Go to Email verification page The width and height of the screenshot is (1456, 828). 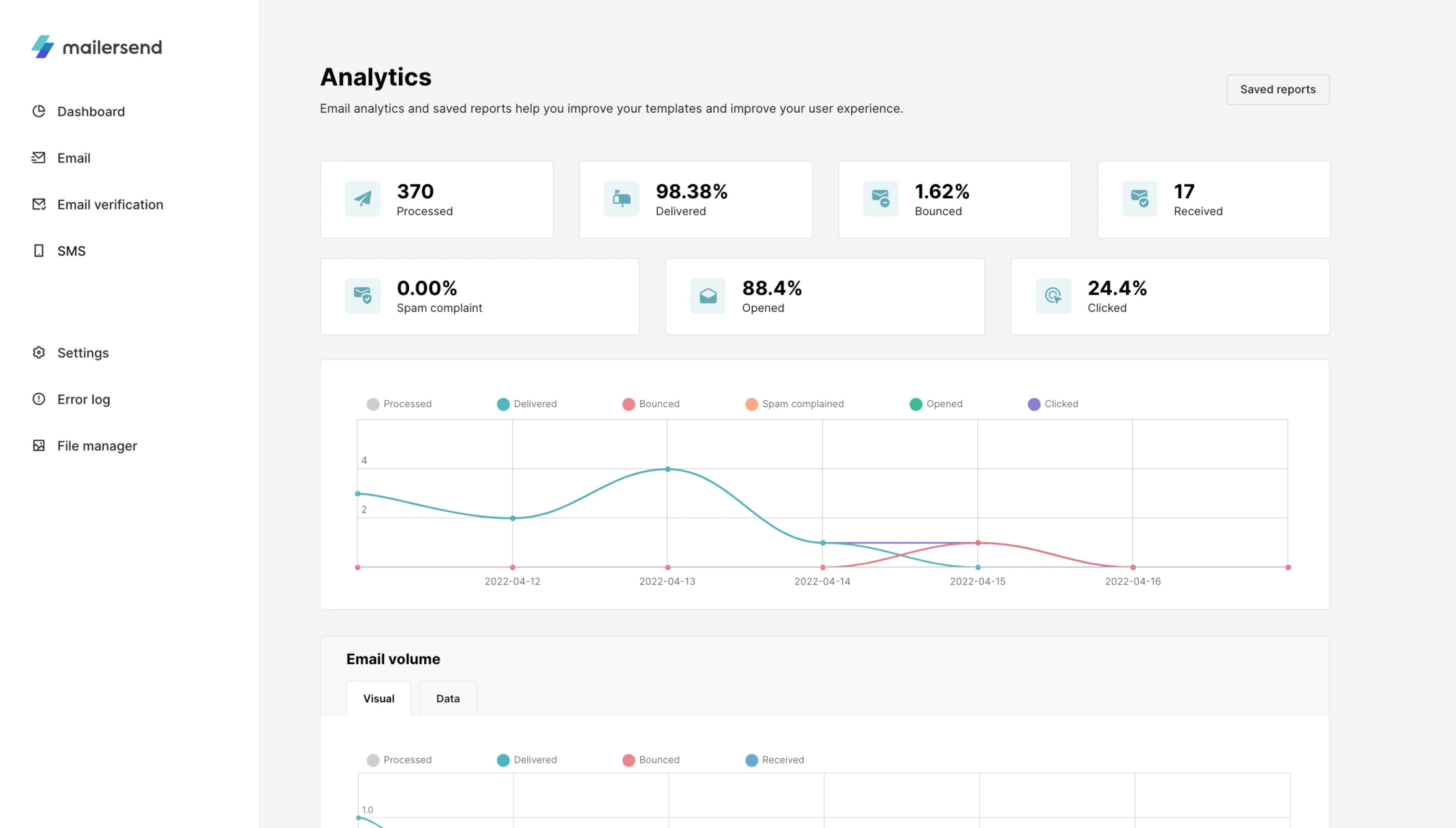coord(97,205)
